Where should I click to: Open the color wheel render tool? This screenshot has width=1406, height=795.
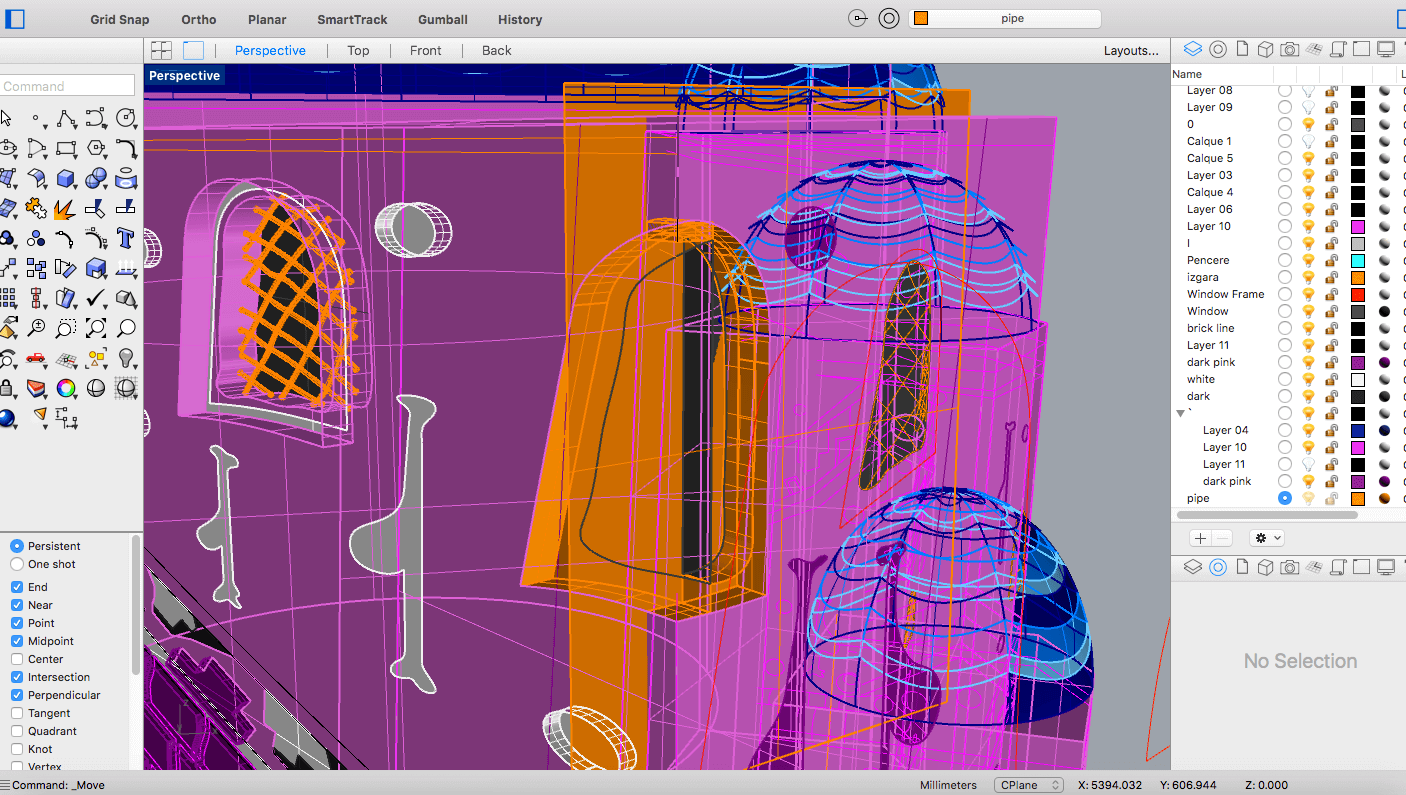point(66,388)
